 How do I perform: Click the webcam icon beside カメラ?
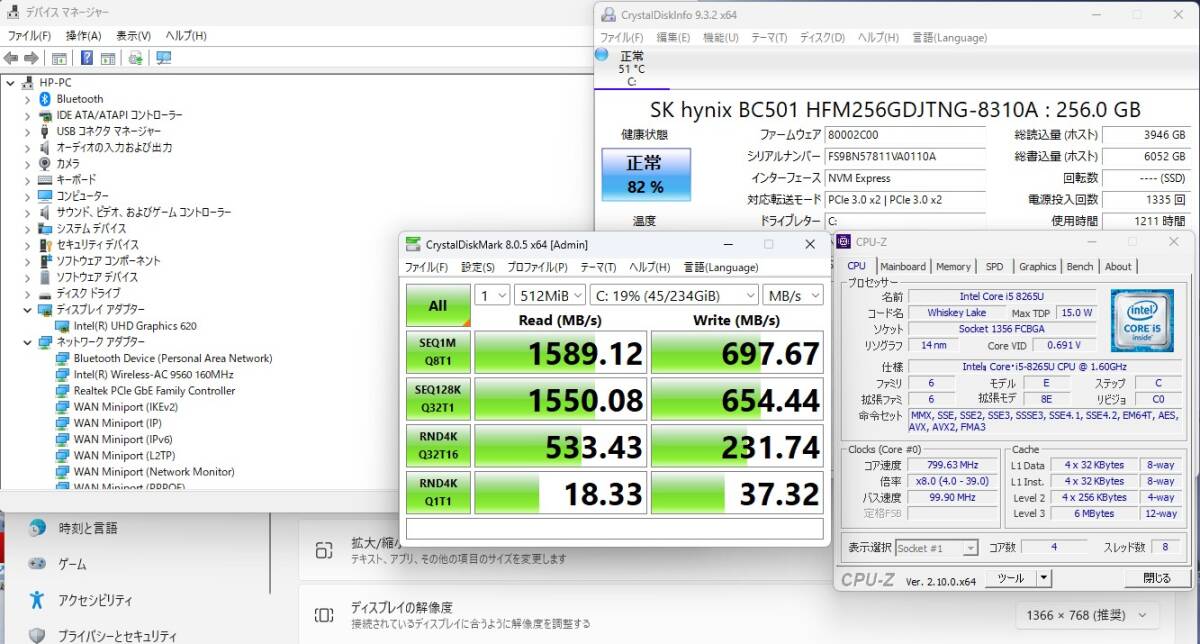click(x=45, y=163)
